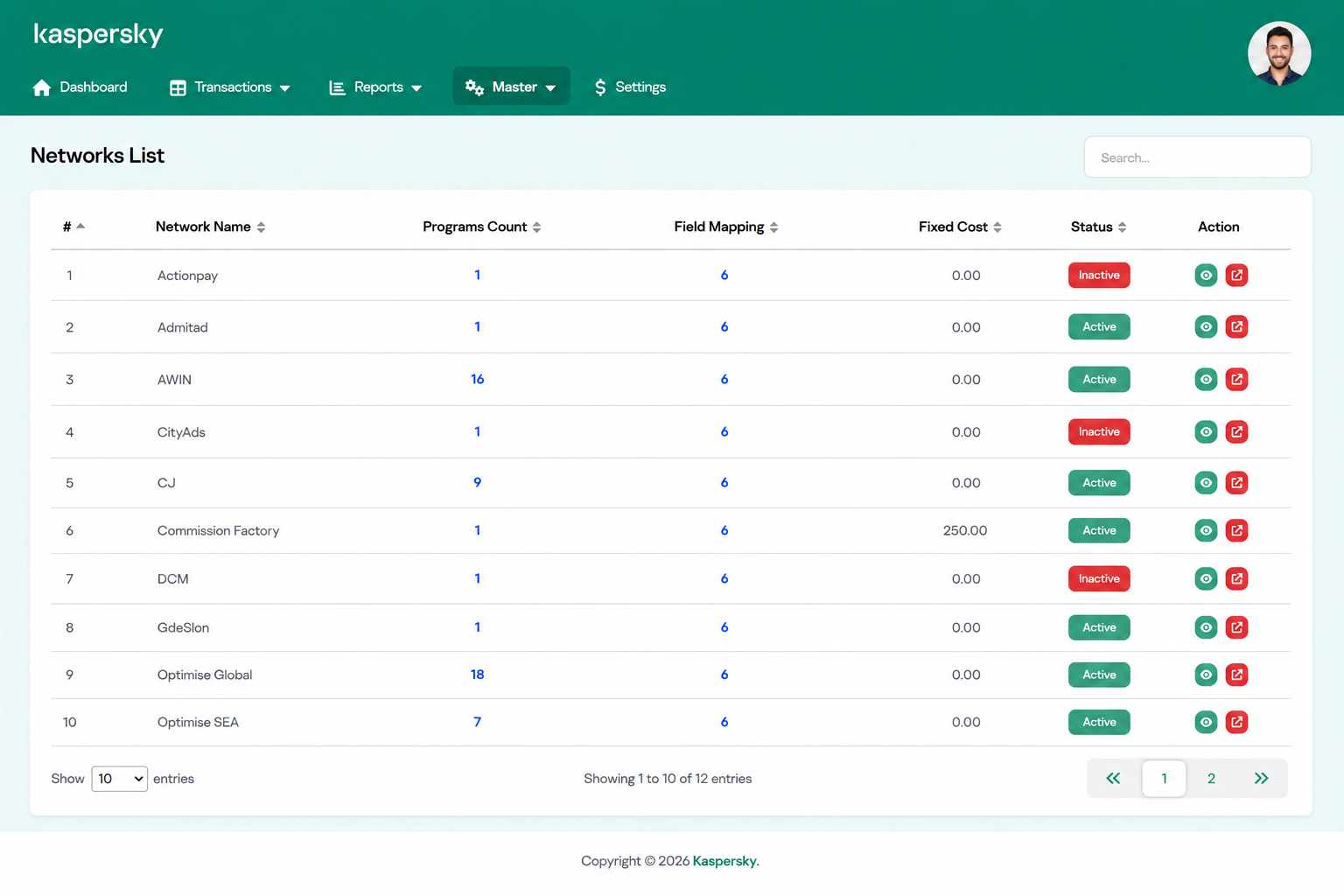Viewport: 1344px width, 896px height.
Task: Toggle Commission Factory Active status badge
Action: click(x=1099, y=530)
